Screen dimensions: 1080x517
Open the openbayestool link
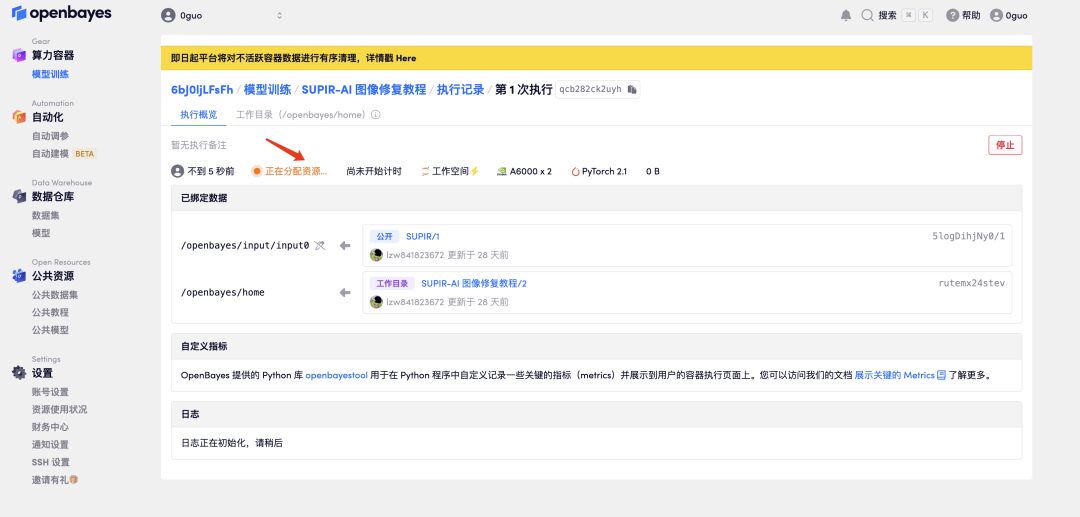click(339, 376)
